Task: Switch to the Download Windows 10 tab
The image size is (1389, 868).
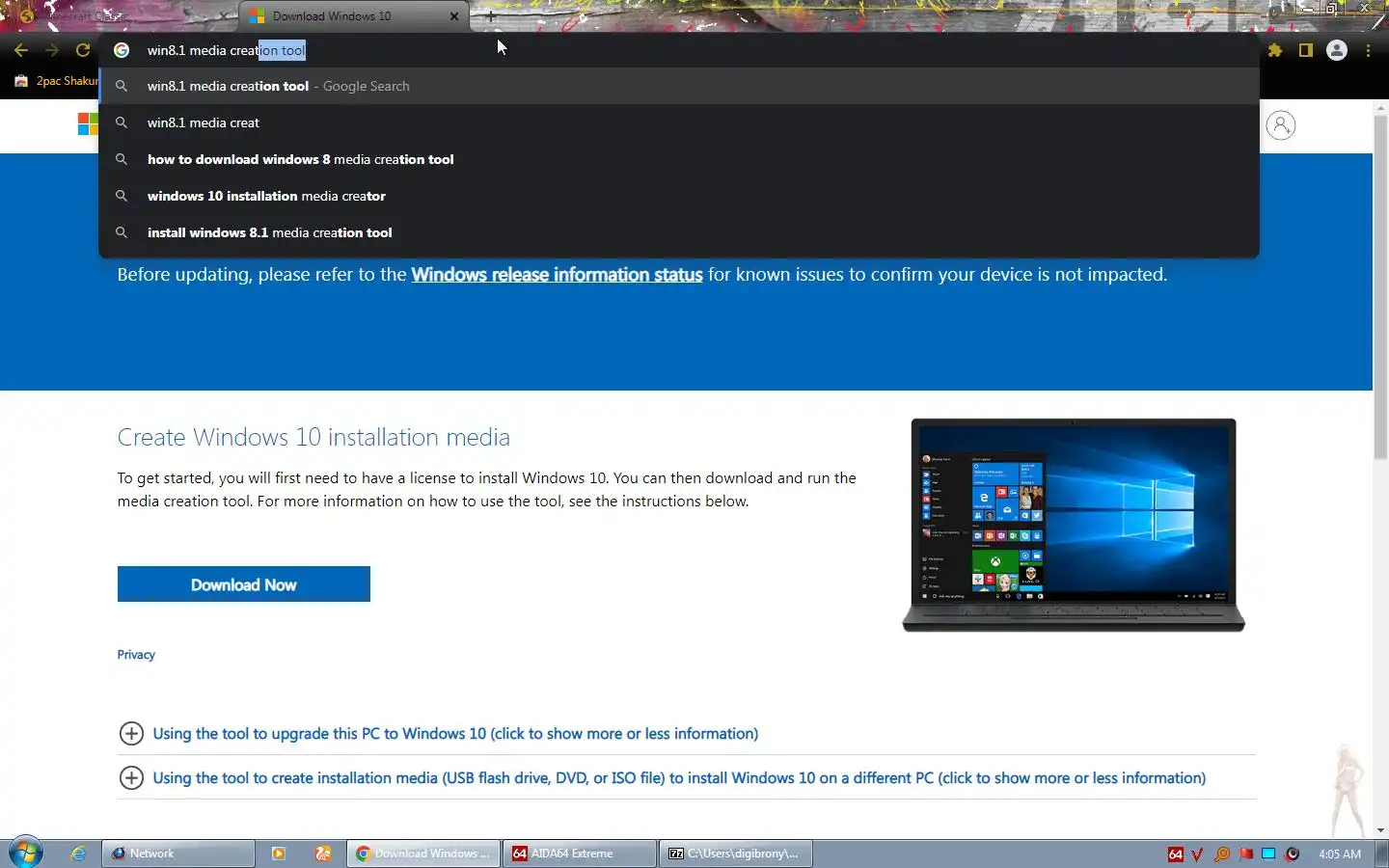Action: pos(354,16)
